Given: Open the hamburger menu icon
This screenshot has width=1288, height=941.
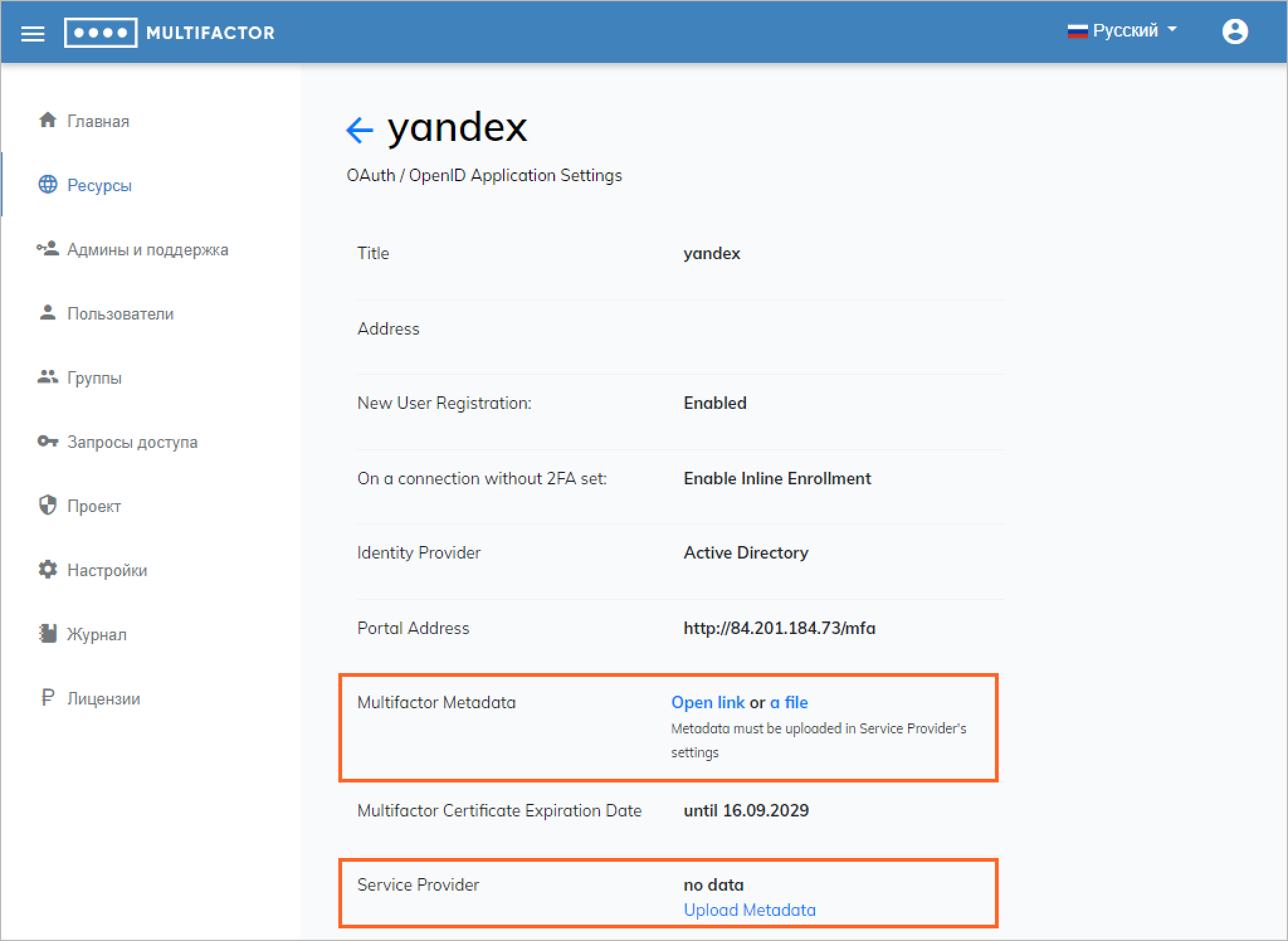Looking at the screenshot, I should coord(33,33).
